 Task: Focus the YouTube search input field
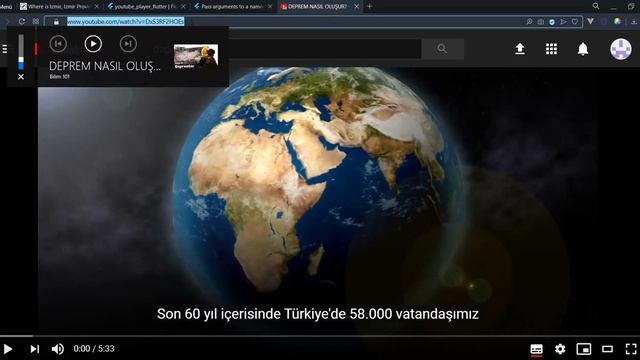pyautogui.click(x=324, y=49)
